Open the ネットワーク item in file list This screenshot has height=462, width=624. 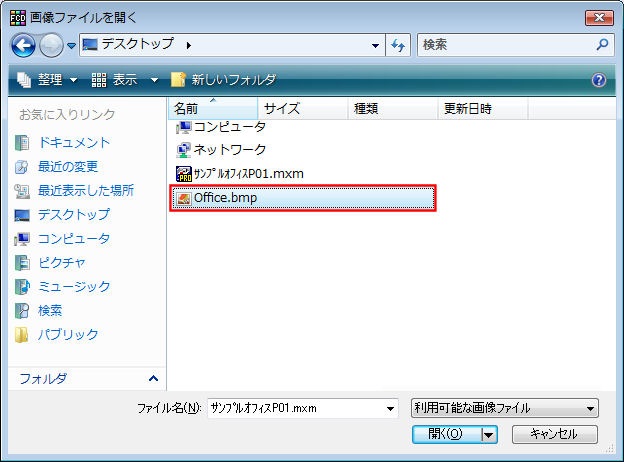229,150
